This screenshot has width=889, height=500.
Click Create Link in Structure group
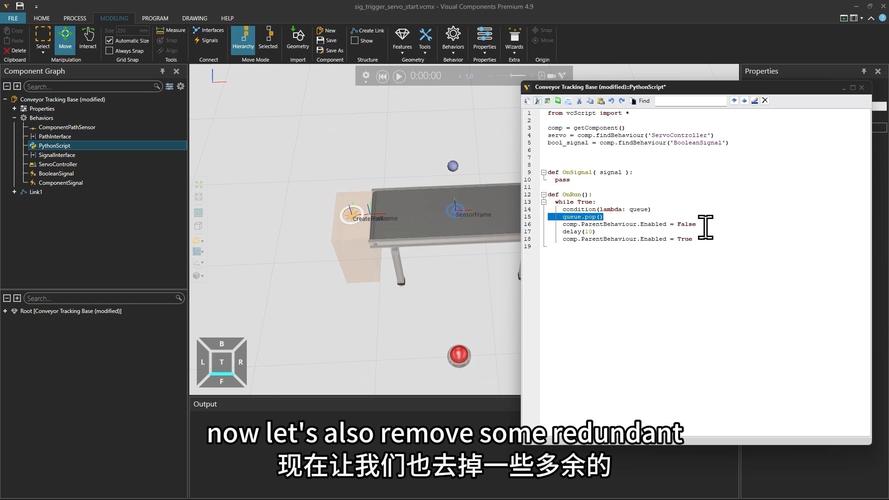tap(367, 30)
